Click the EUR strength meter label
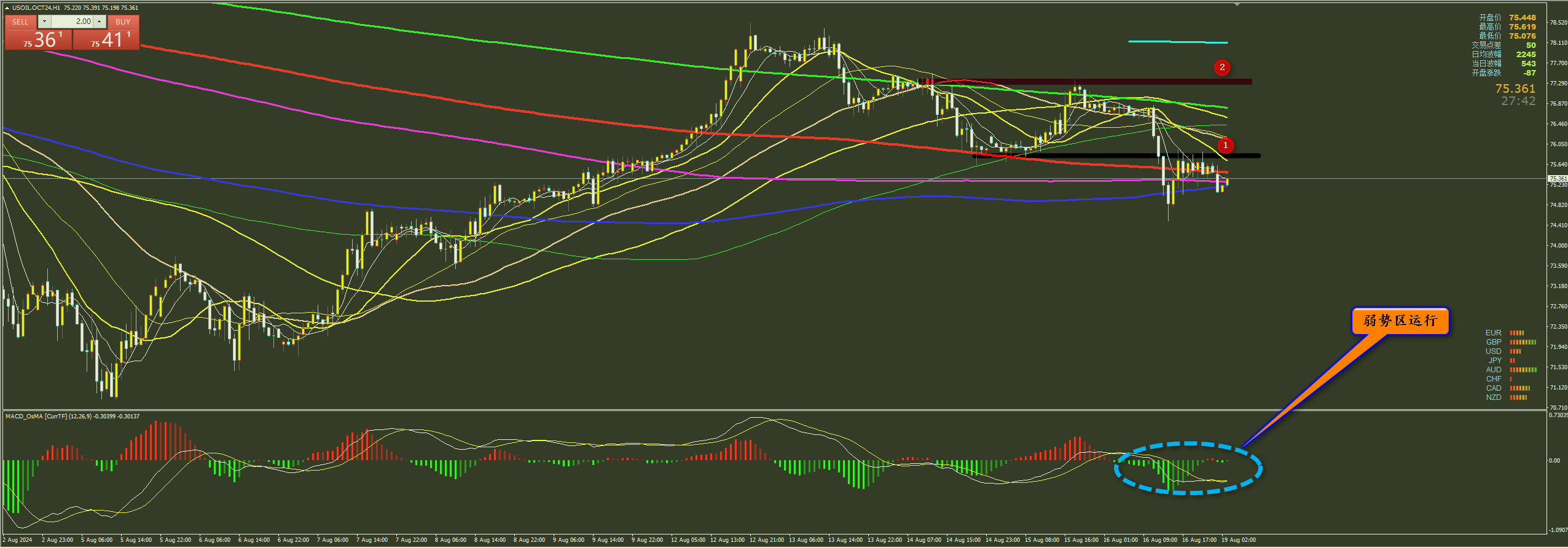 (1494, 333)
